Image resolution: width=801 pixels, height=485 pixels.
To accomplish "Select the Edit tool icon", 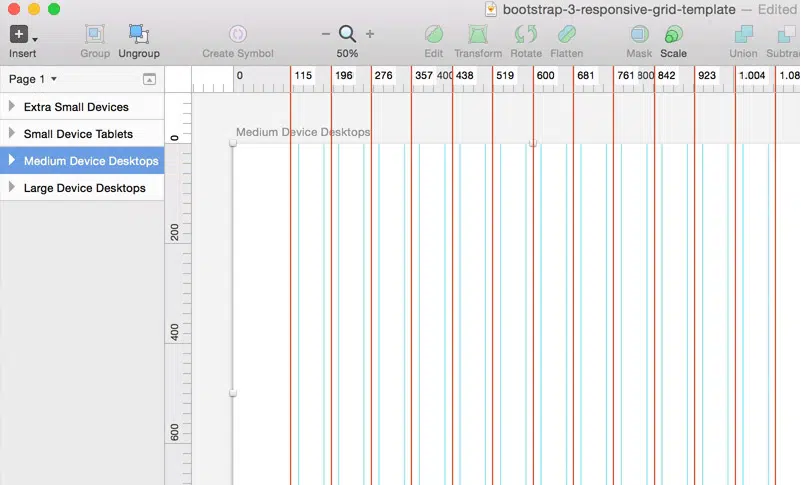I will click(433, 35).
